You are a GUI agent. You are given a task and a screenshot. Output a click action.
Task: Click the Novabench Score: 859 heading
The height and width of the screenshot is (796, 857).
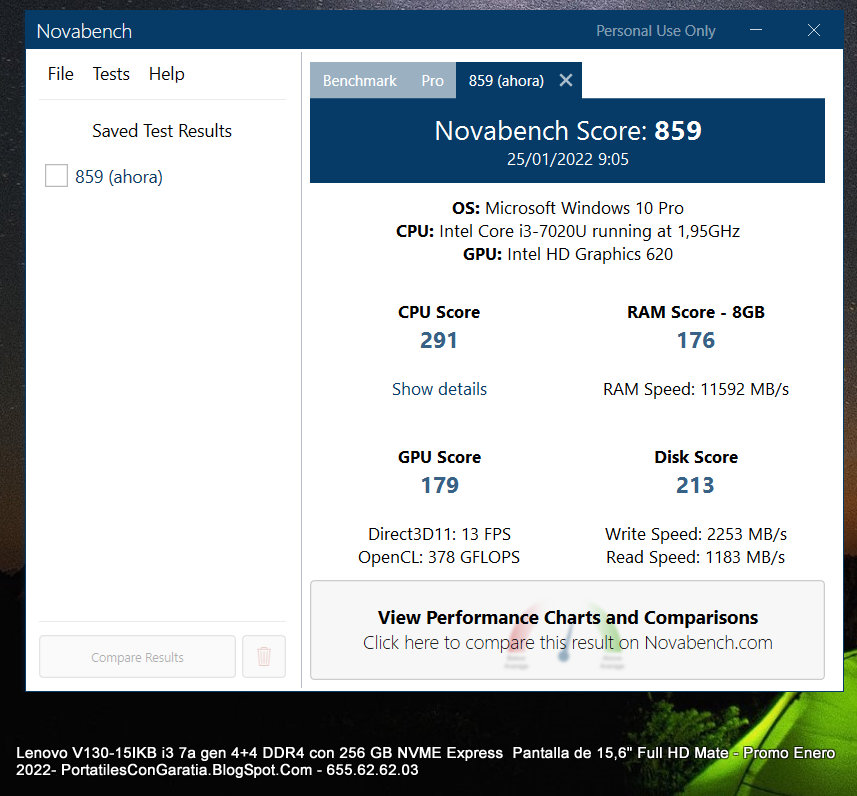click(568, 131)
